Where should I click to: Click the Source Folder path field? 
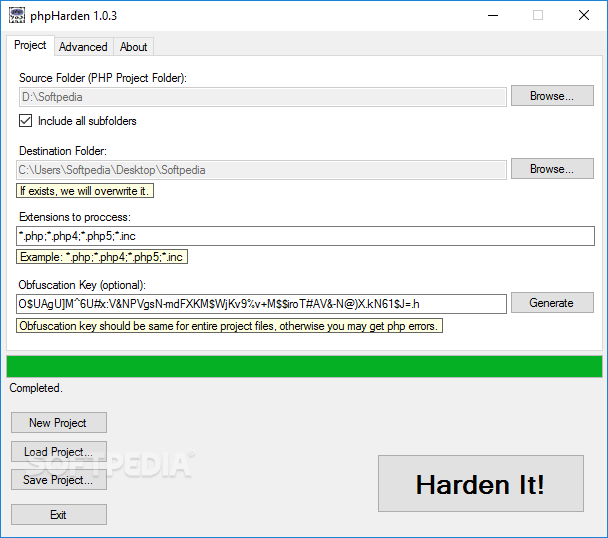pos(263,97)
